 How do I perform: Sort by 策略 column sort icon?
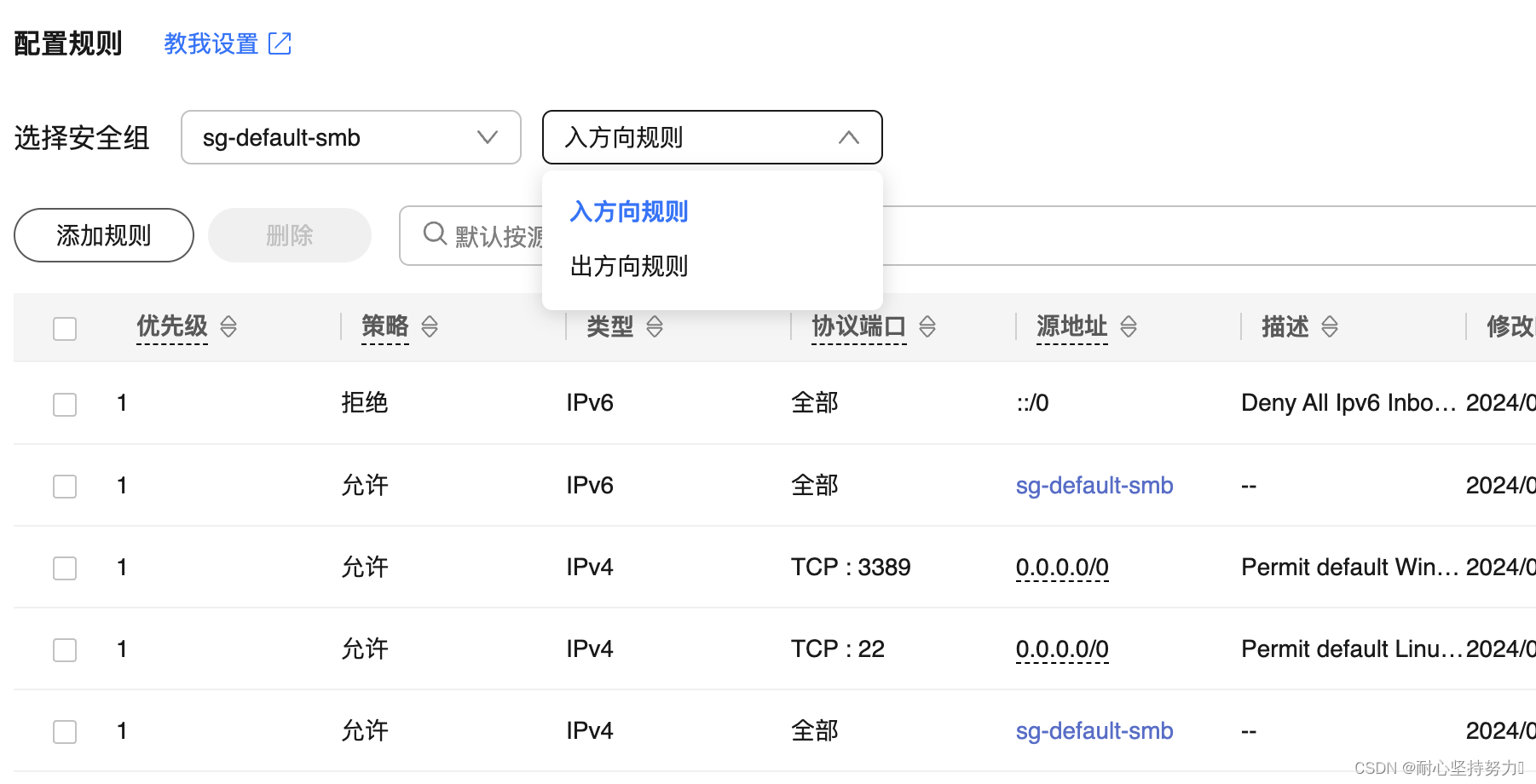coord(430,326)
